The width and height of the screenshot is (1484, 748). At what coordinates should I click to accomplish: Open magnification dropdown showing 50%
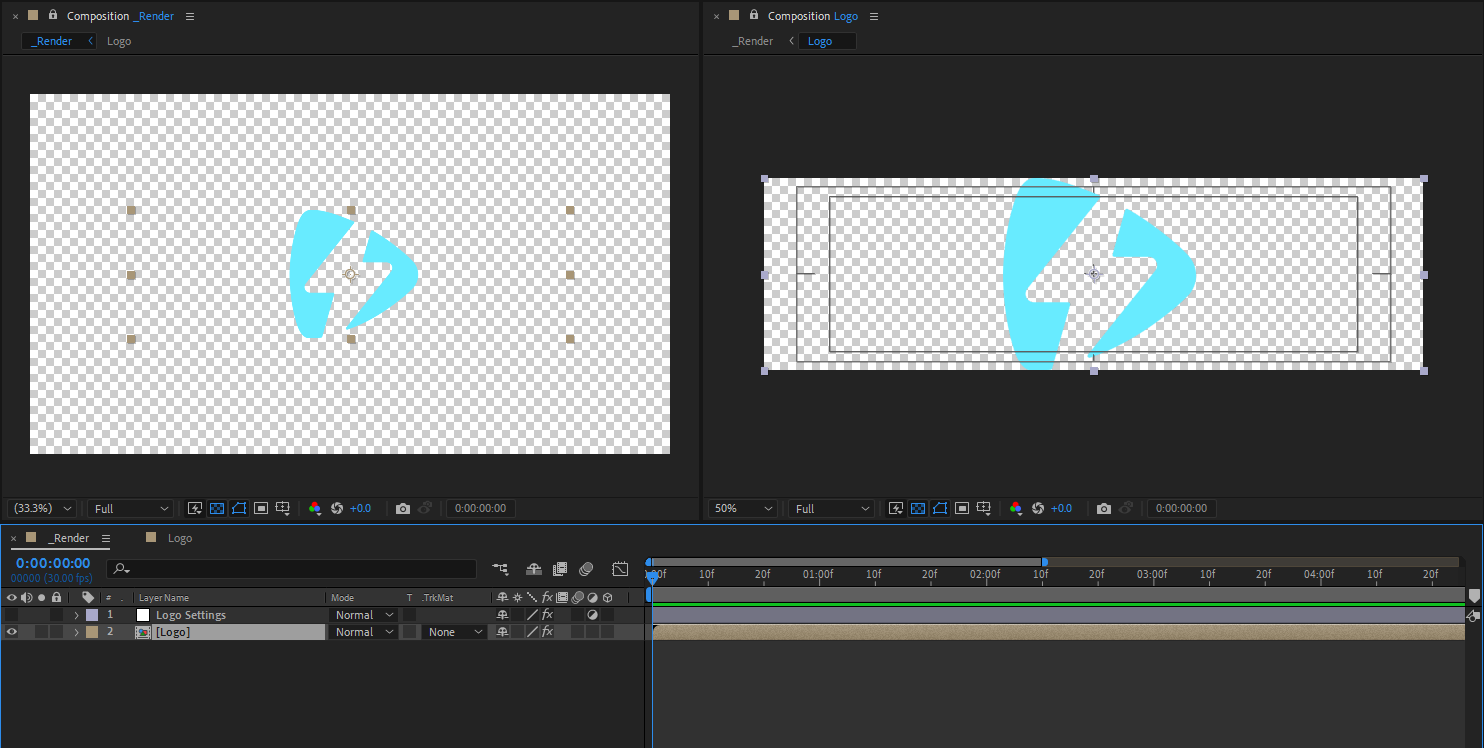tap(743, 508)
